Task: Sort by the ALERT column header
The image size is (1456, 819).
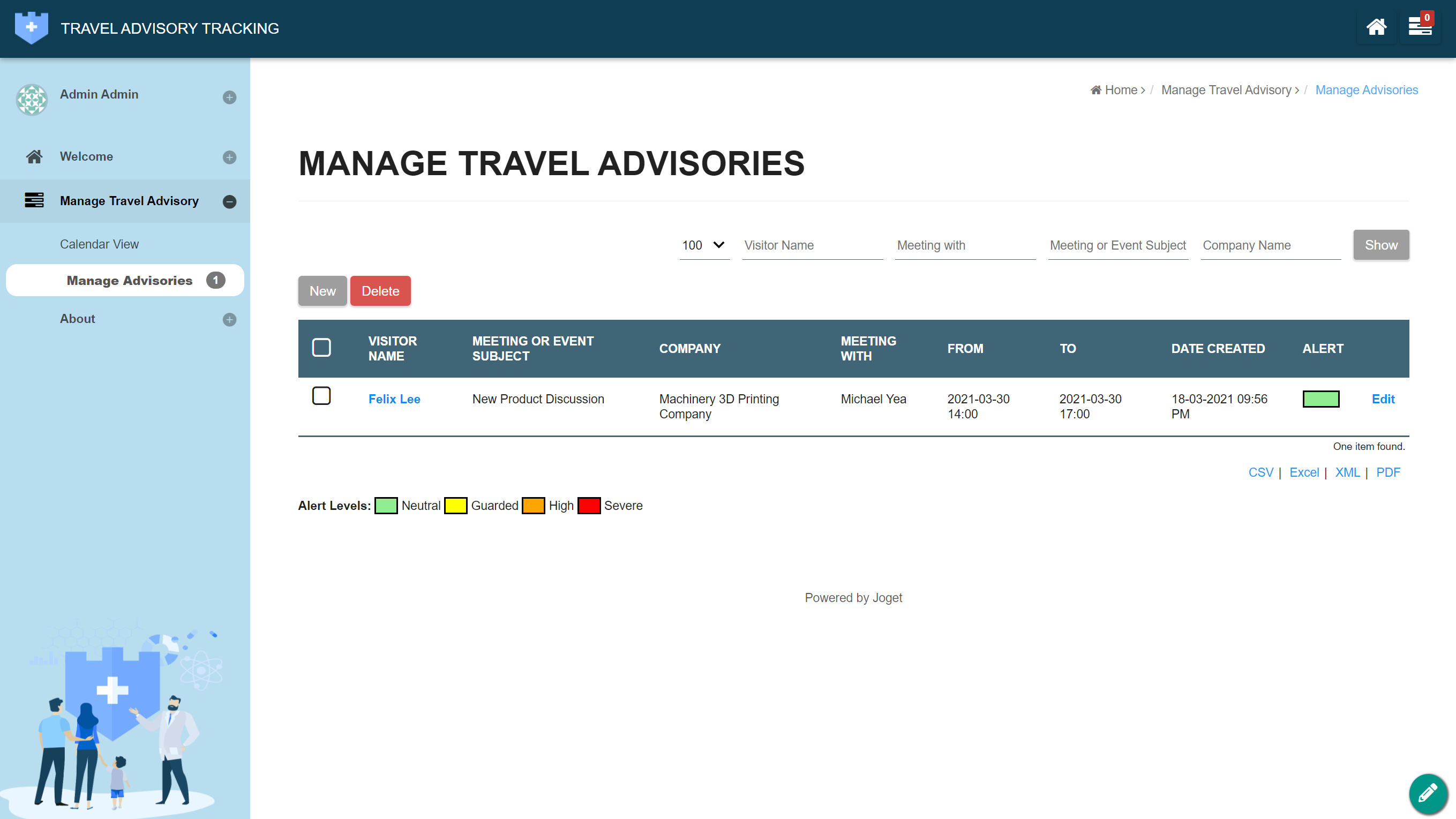Action: pos(1323,349)
